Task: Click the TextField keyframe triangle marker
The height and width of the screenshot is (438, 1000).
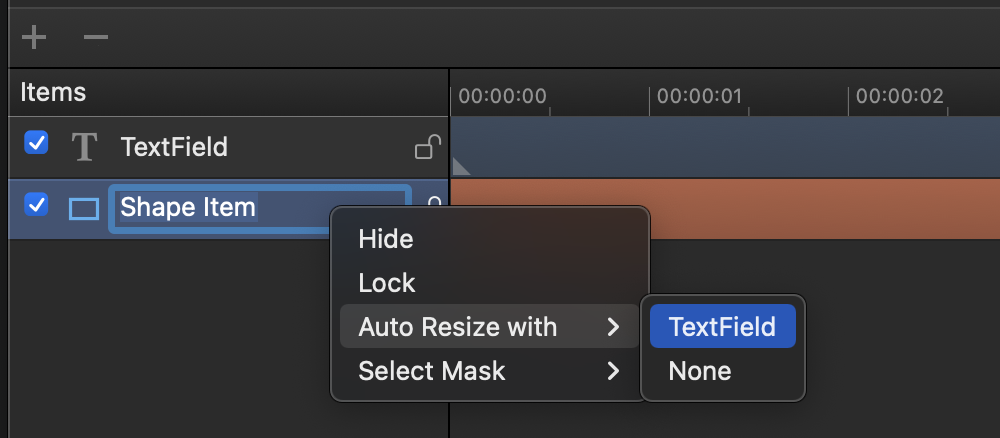Action: point(460,166)
